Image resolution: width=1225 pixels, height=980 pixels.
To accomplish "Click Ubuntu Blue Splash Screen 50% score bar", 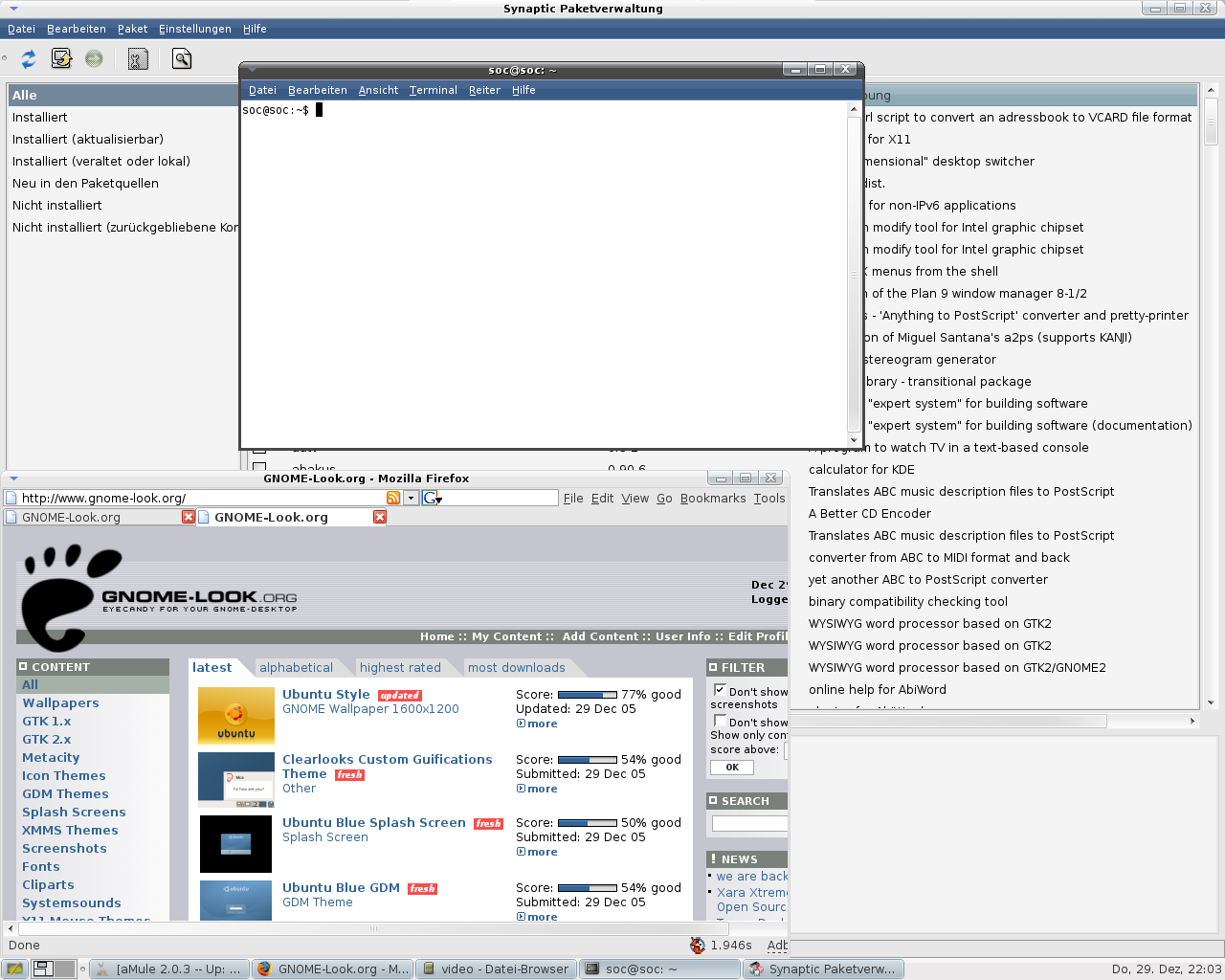I will (587, 823).
